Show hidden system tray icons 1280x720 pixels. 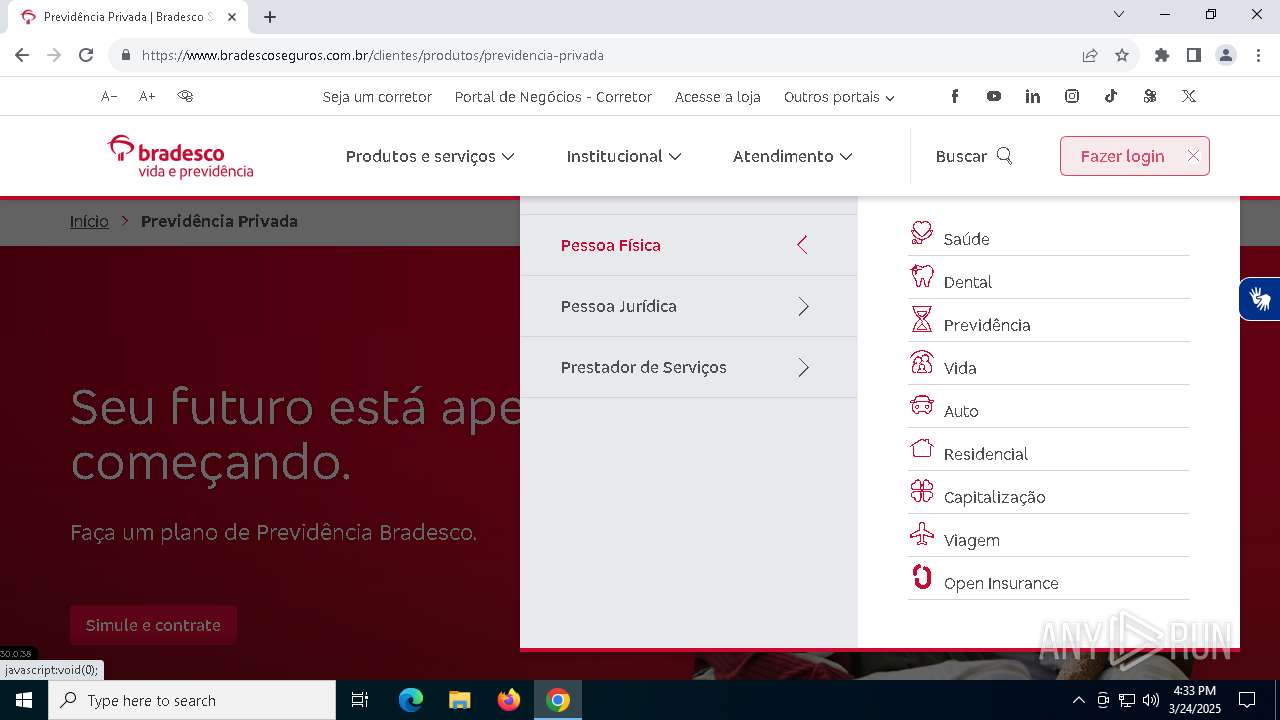1078,700
